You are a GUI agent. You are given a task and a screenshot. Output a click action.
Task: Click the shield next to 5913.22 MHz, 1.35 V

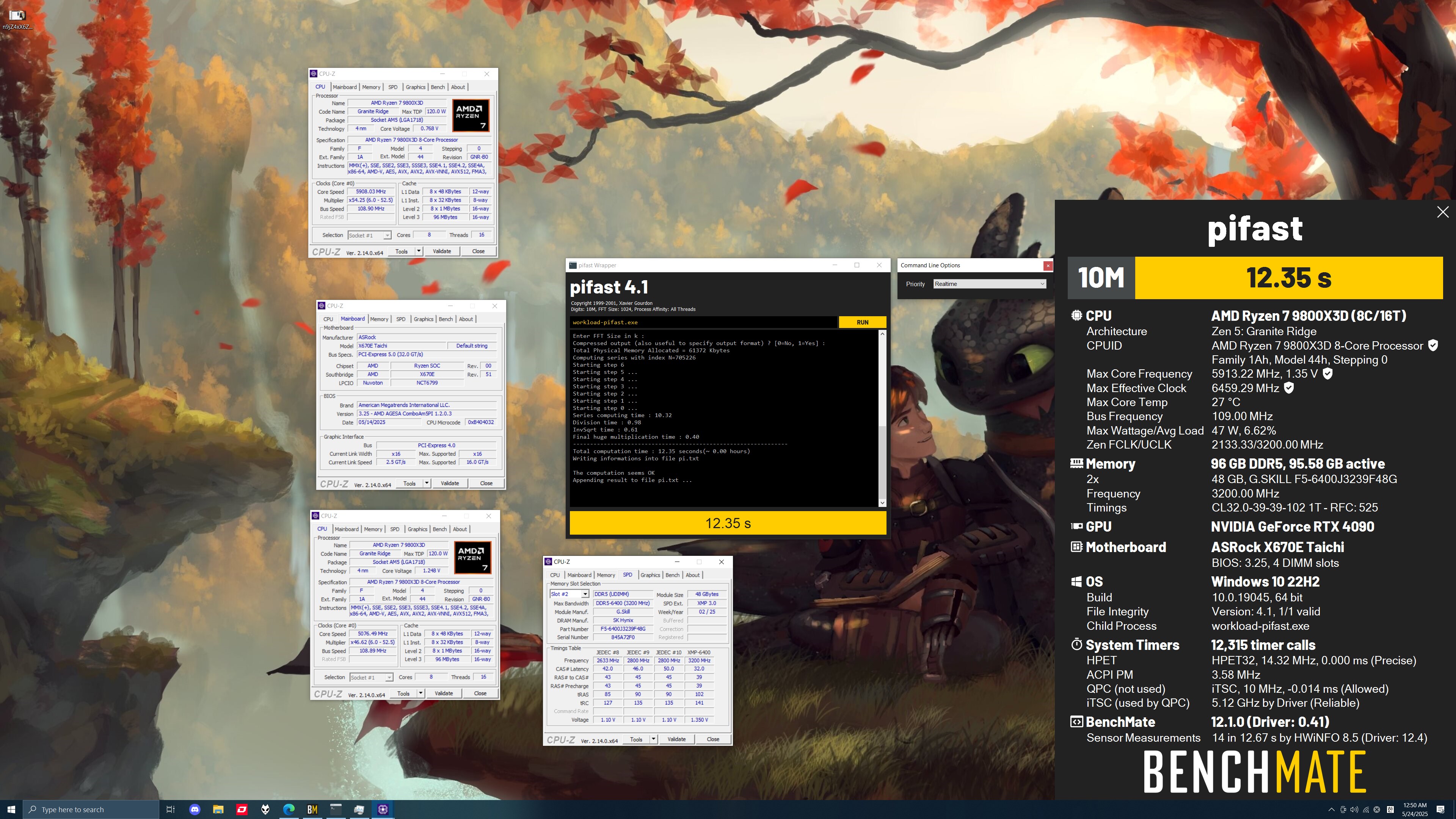[1328, 373]
